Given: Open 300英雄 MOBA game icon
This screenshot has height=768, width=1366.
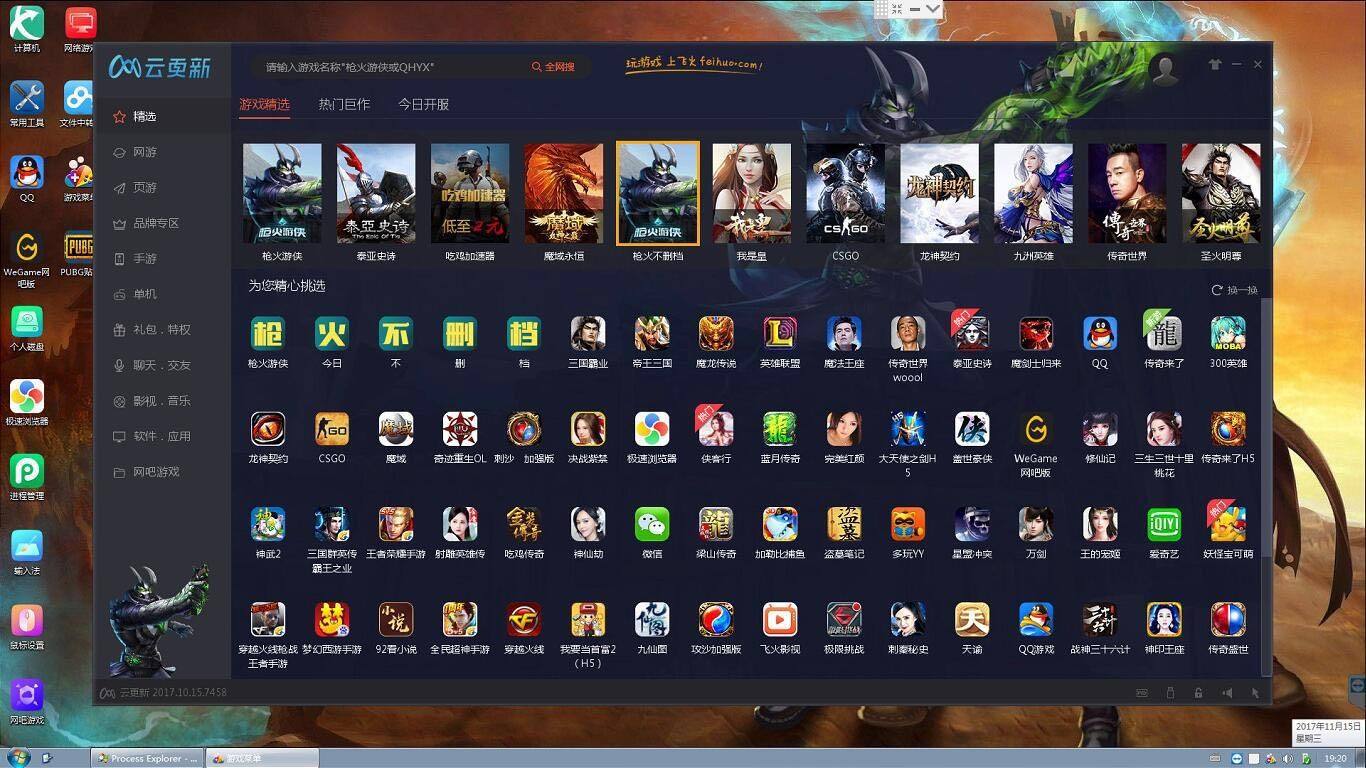Looking at the screenshot, I should pos(1228,333).
